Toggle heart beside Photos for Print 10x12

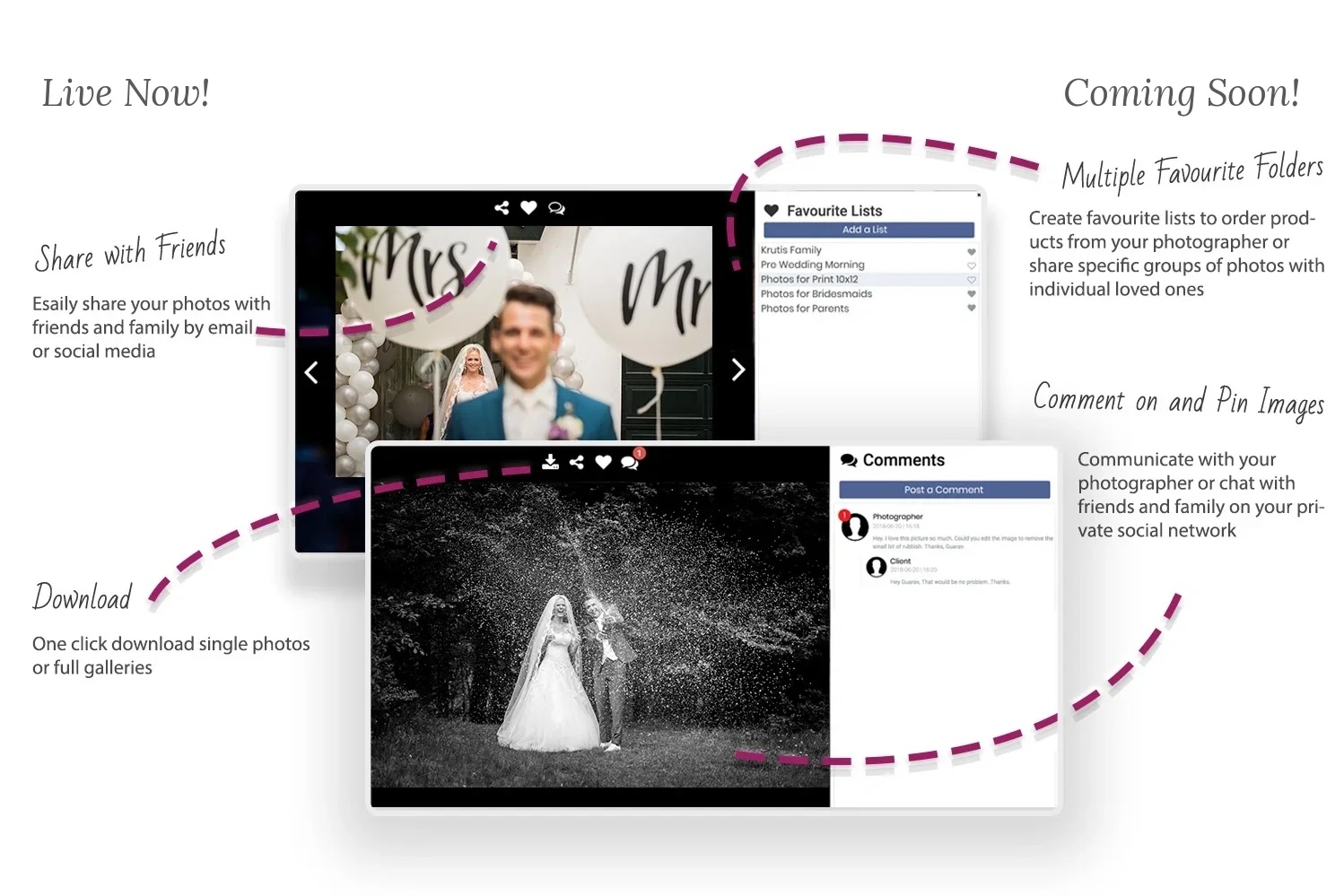971,280
